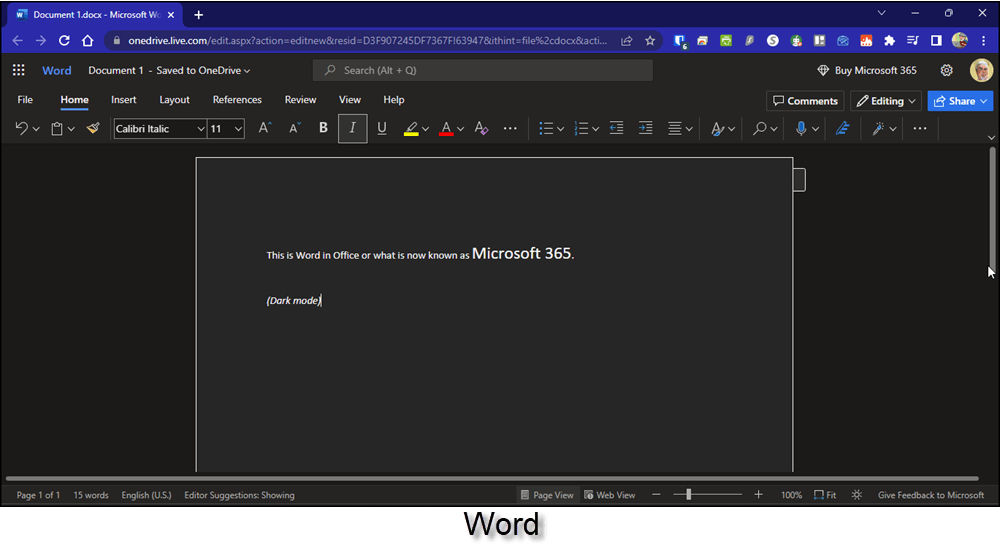
Task: Click the Designer magic wand icon
Action: click(x=878, y=128)
